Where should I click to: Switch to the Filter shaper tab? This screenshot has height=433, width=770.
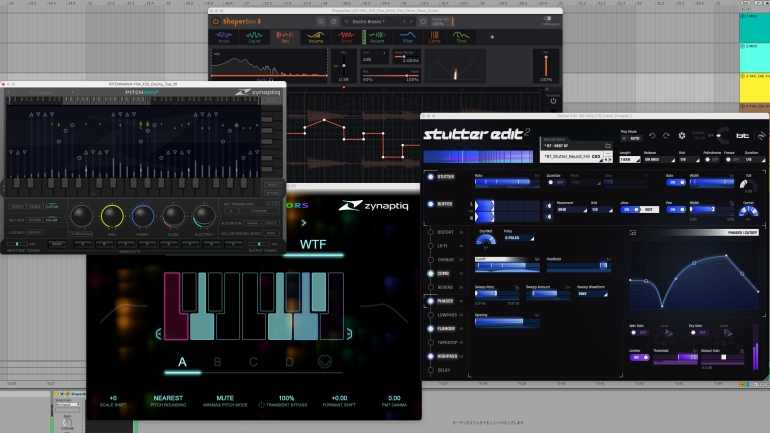coord(408,37)
